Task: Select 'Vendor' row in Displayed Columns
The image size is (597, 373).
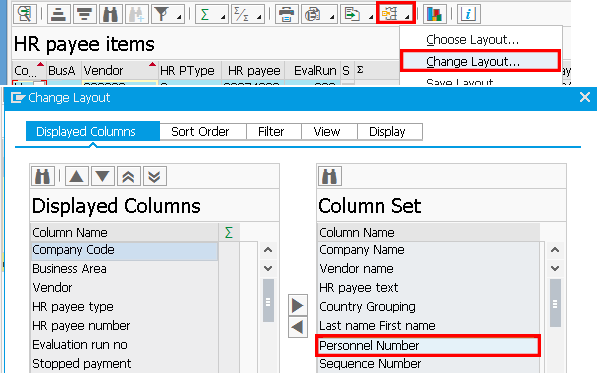Action: coord(124,288)
